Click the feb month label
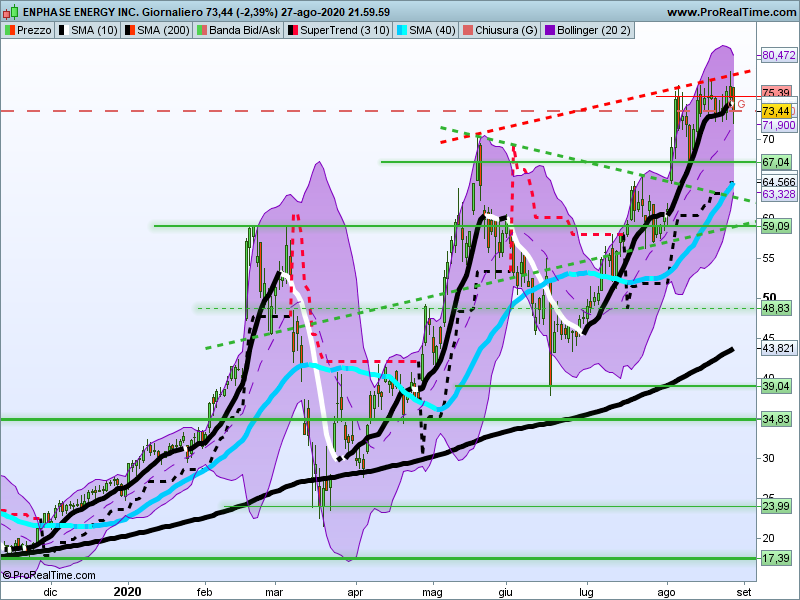This screenshot has height=600, width=800. click(204, 592)
